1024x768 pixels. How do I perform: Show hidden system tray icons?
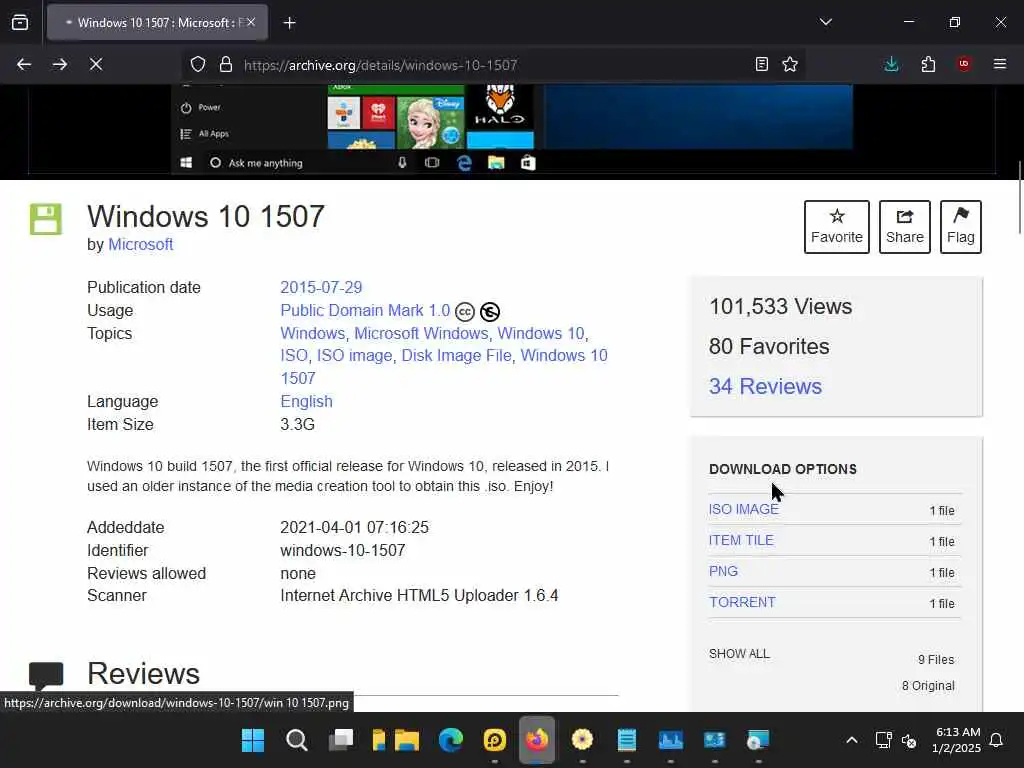pyautogui.click(x=852, y=740)
